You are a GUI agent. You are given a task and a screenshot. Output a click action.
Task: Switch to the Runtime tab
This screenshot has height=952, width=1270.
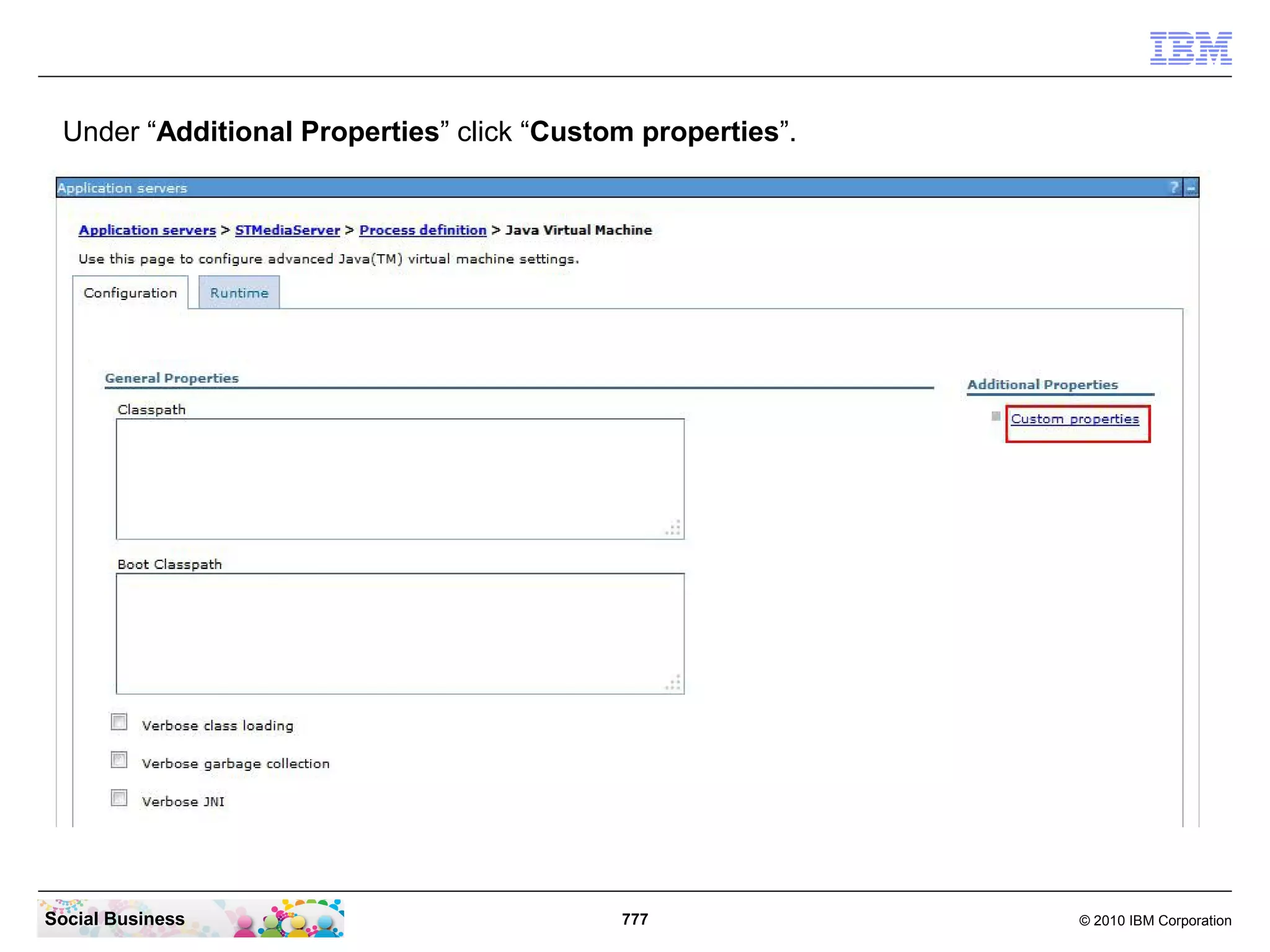[x=239, y=293]
